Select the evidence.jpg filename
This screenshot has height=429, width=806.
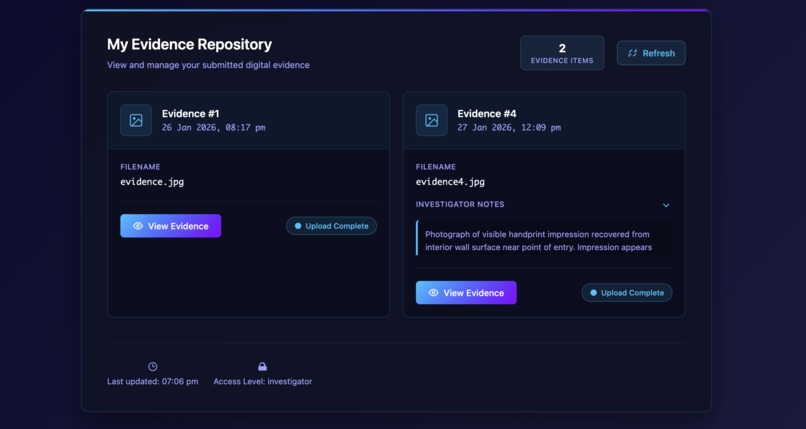pos(152,182)
